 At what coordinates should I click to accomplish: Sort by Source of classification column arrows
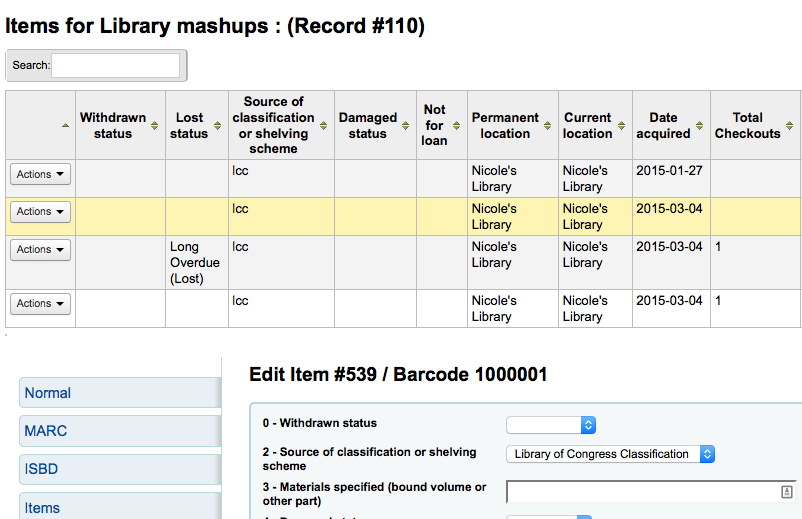[x=323, y=125]
